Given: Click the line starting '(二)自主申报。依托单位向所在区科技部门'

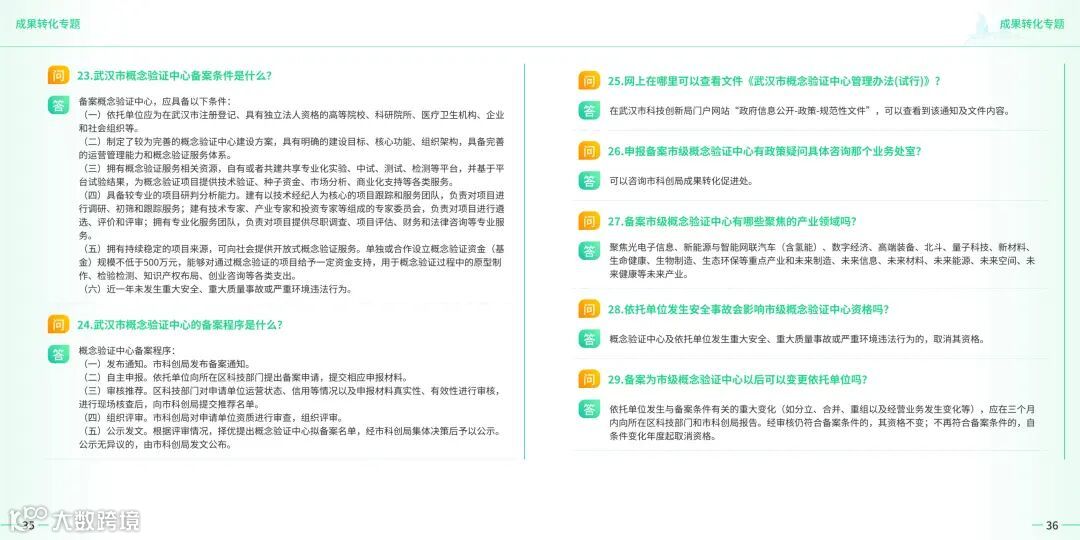Looking at the screenshot, I should pos(246,377).
